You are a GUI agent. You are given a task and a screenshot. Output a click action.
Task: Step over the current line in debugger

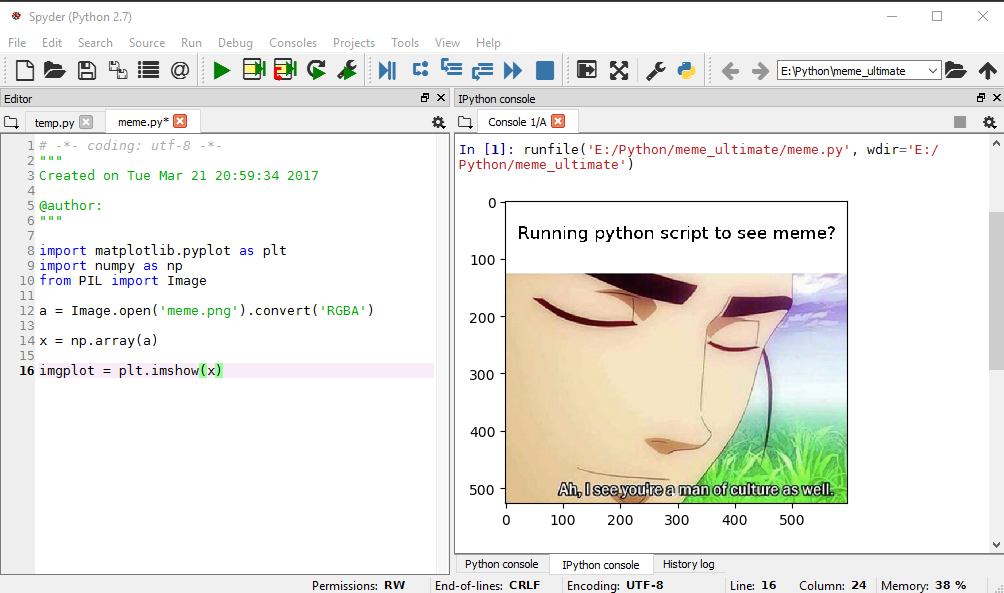(x=420, y=69)
